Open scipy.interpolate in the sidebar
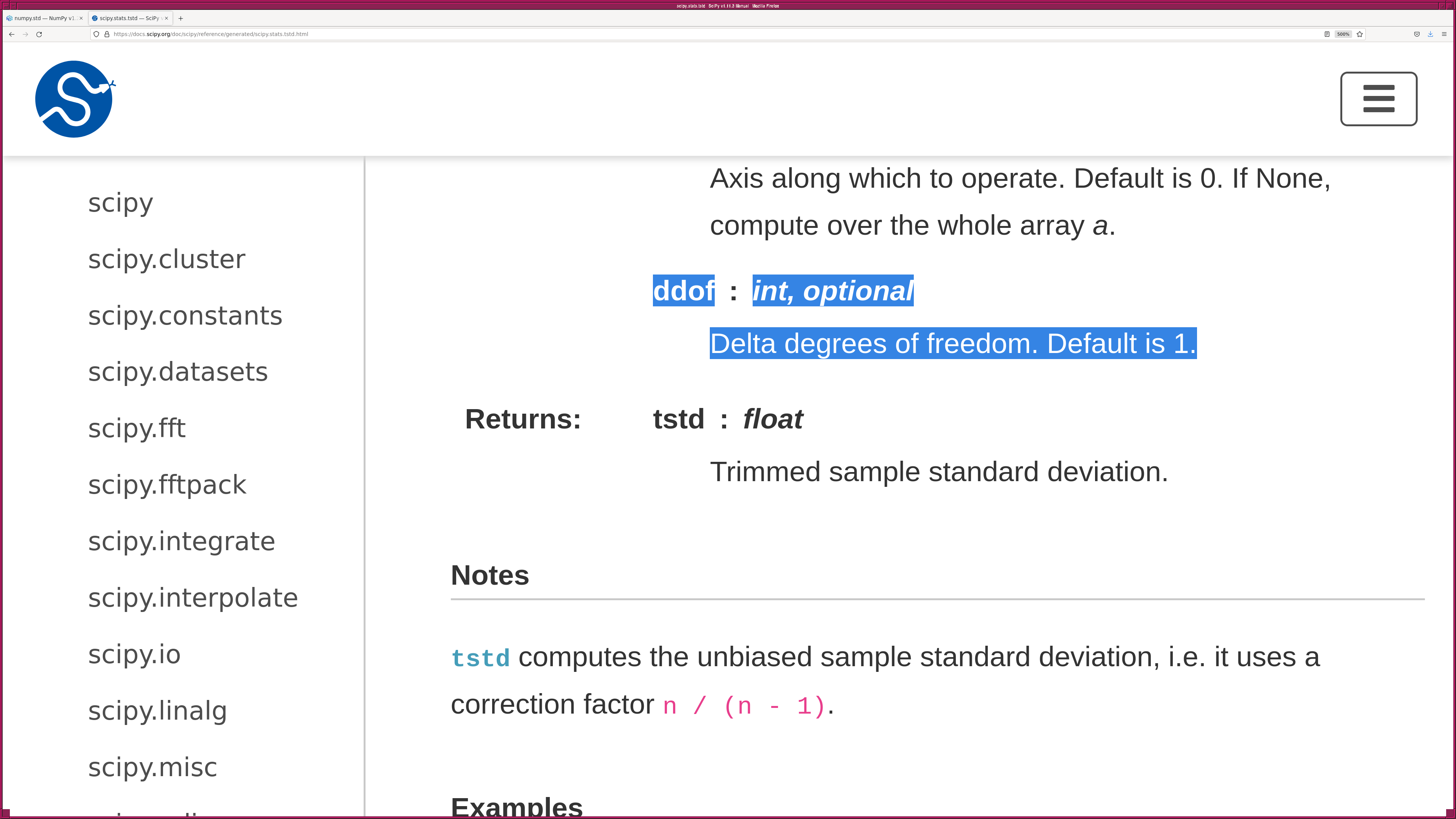 pos(193,598)
